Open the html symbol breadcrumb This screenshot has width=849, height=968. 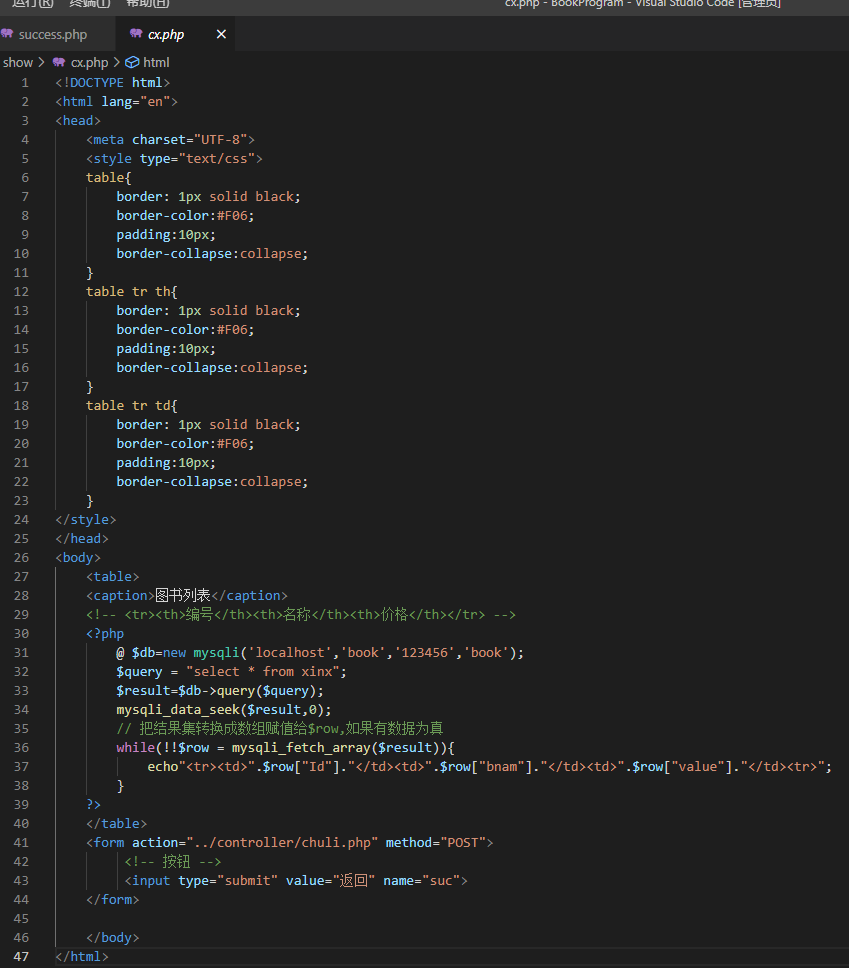click(156, 62)
